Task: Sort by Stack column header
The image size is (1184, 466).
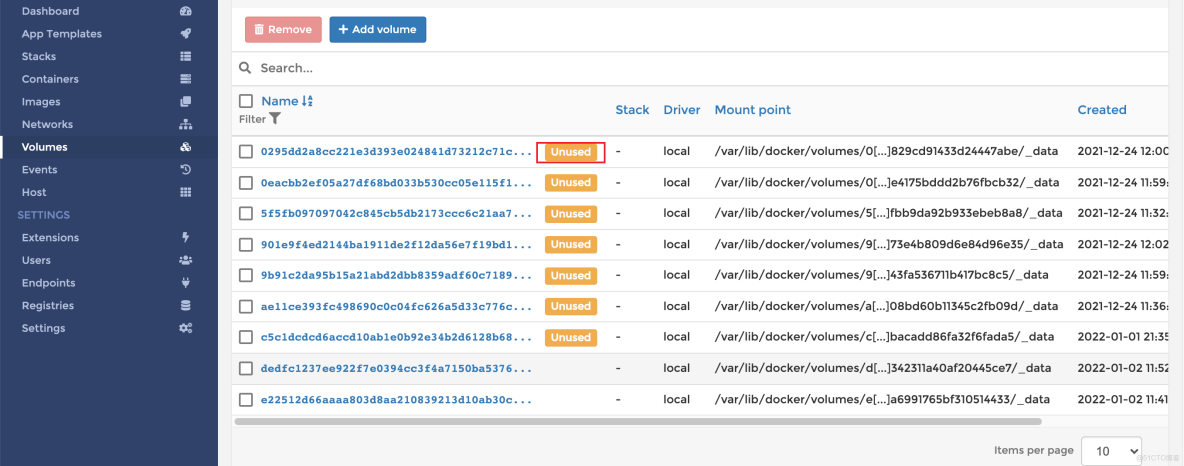Action: click(x=632, y=110)
